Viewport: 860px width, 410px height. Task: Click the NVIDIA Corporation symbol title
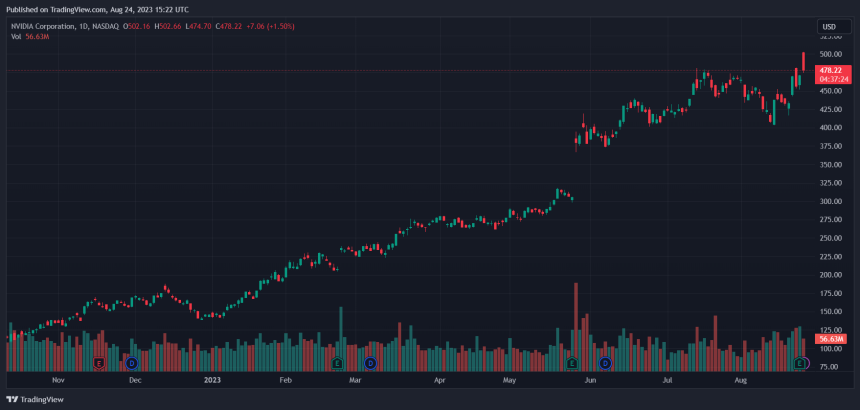point(46,26)
